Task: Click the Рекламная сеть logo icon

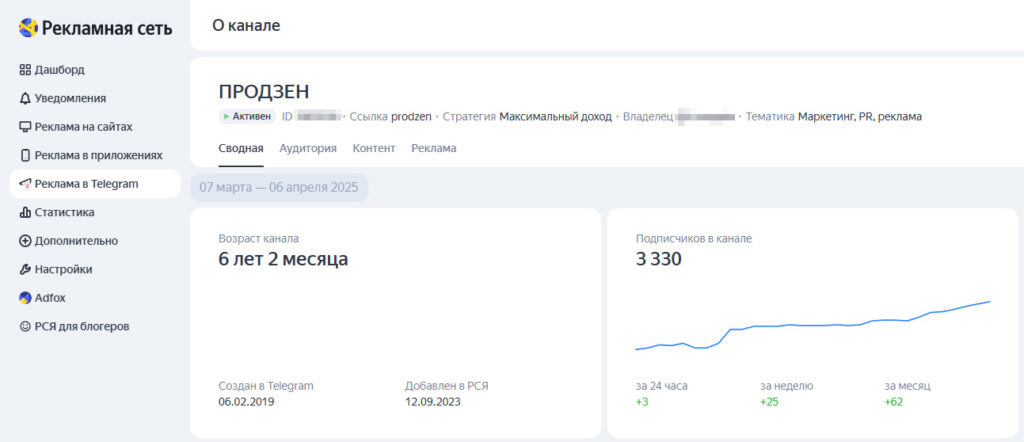Action: click(29, 27)
